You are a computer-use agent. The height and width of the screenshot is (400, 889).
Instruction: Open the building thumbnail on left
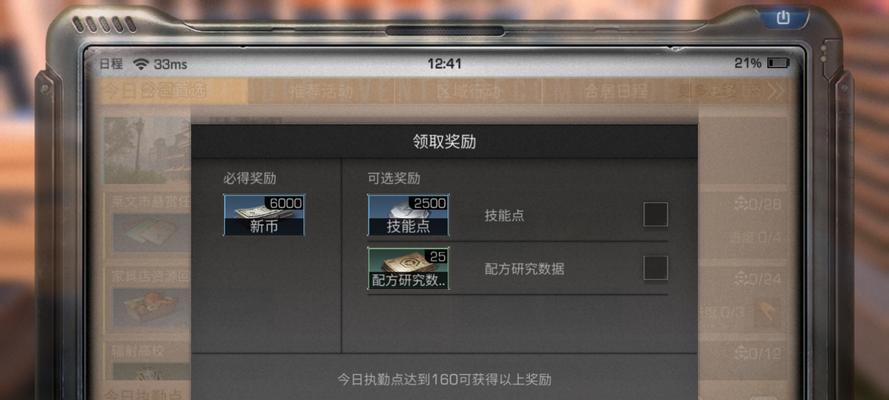(146, 151)
